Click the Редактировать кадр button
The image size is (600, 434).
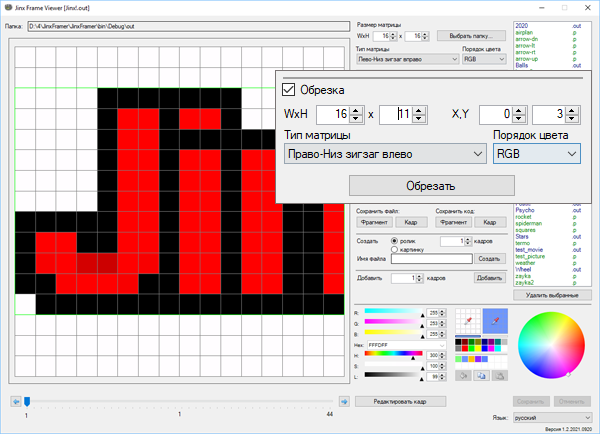point(400,401)
